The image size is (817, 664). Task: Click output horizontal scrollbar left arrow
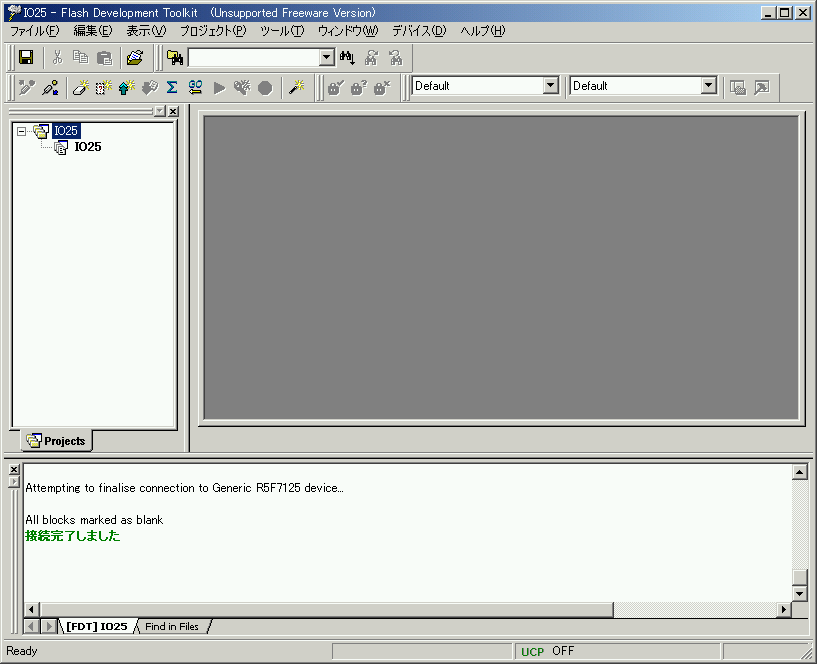31,609
